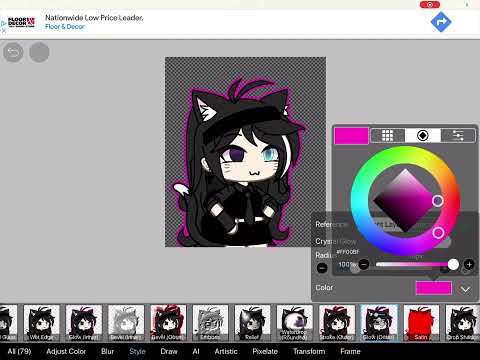Select the Wet Edge filter thumbnail
Image resolution: width=480 pixels, height=360 pixels.
click(42, 323)
